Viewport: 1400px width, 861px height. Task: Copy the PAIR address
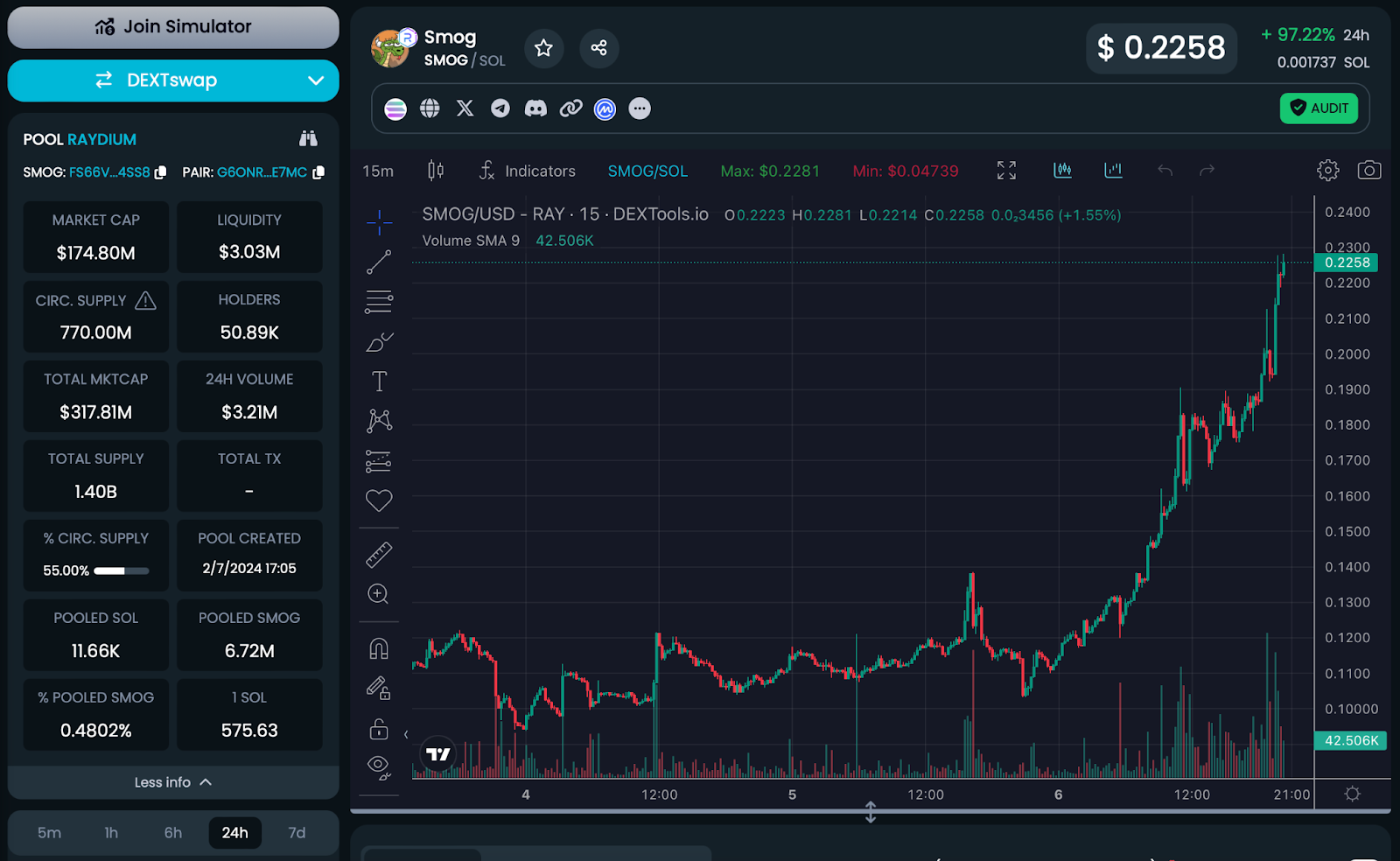coord(318,172)
